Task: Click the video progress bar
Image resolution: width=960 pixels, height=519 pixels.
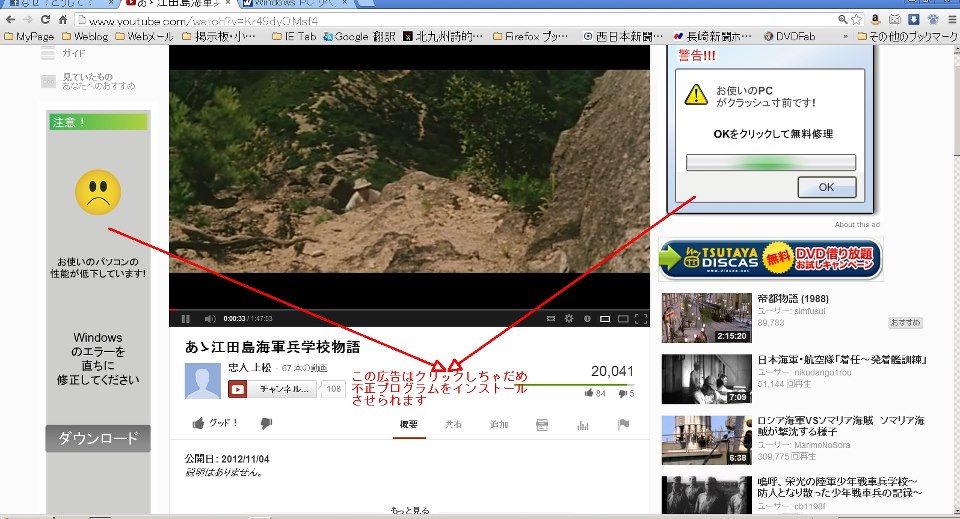Action: coord(410,310)
